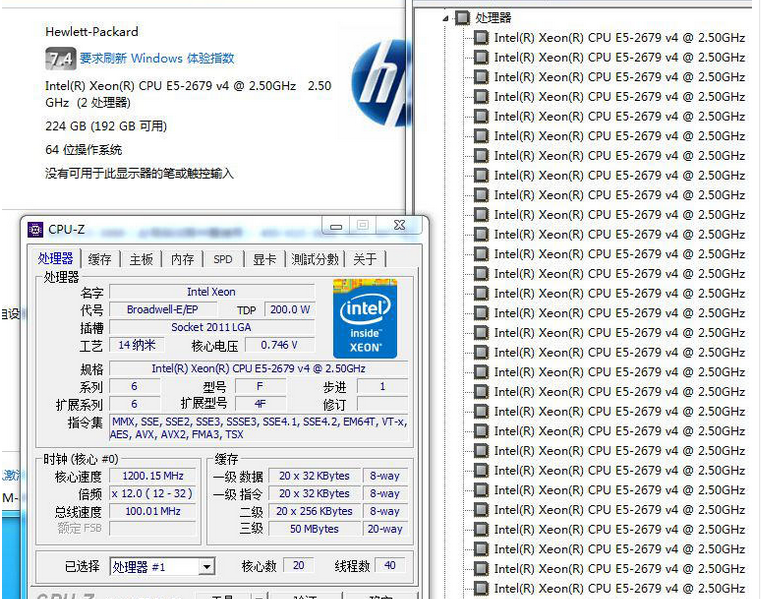761x599 pixels.
Task: Click the 二级 cache value 20 x 256 KBytes
Action: tap(314, 511)
